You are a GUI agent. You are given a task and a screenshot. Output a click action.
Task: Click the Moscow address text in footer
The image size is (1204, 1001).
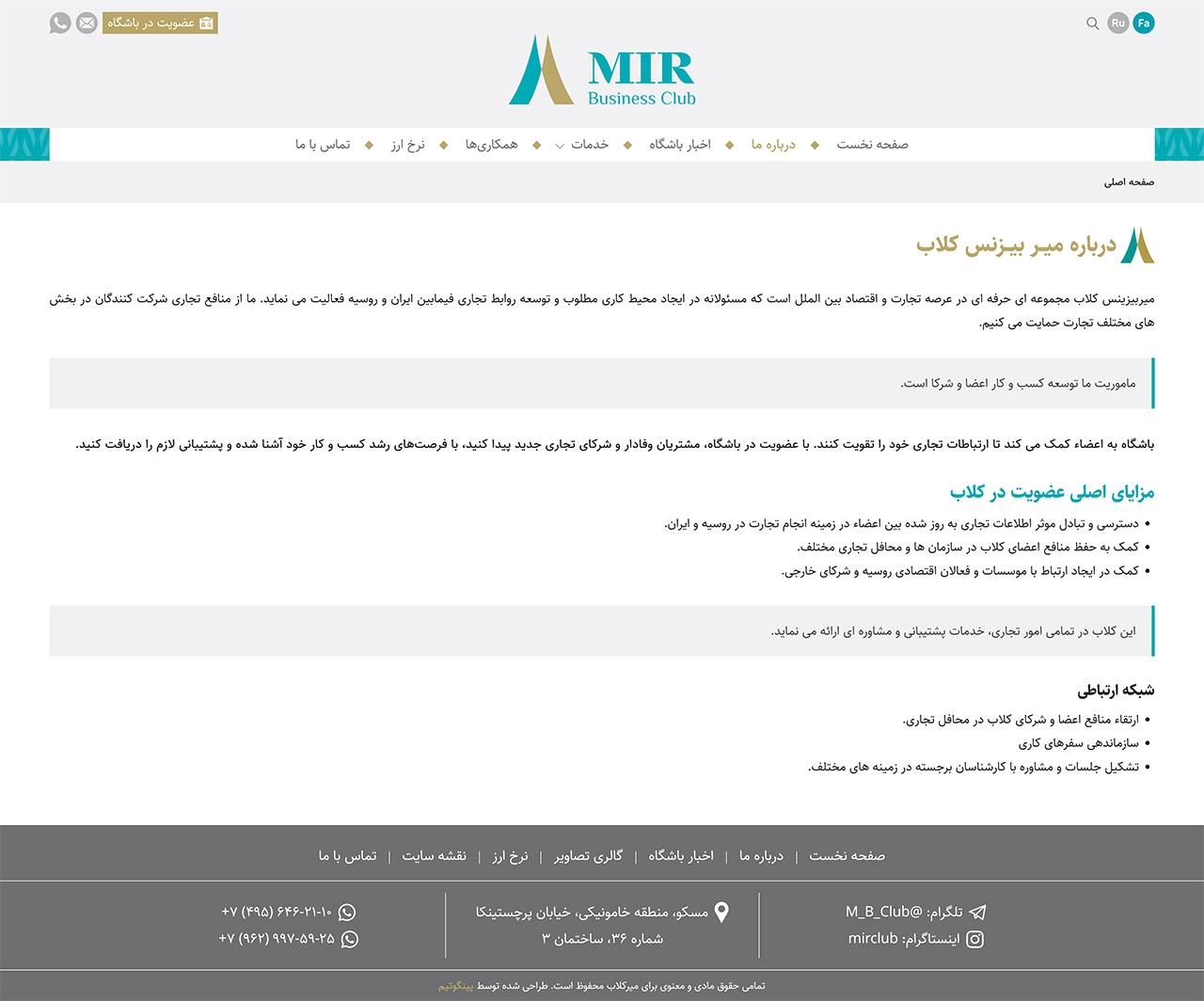point(592,926)
